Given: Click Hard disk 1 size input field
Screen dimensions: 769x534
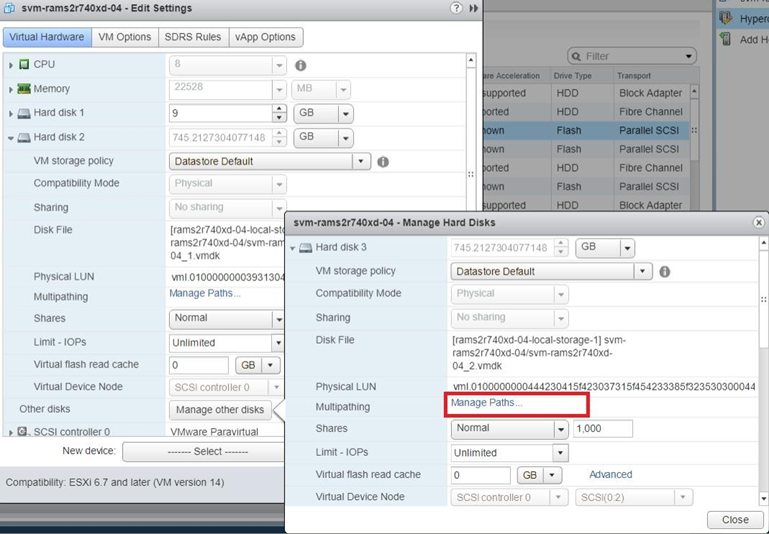Looking at the screenshot, I should [220, 114].
